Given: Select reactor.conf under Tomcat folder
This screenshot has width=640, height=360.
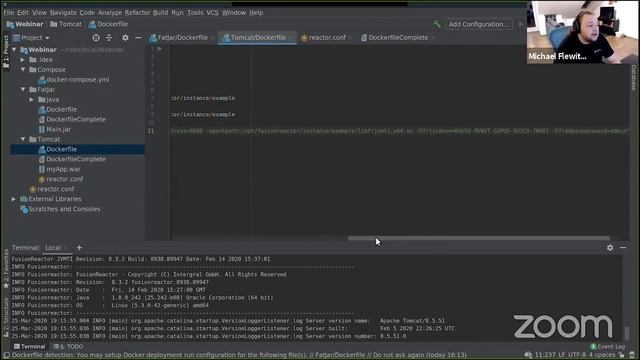Looking at the screenshot, I should (60, 179).
